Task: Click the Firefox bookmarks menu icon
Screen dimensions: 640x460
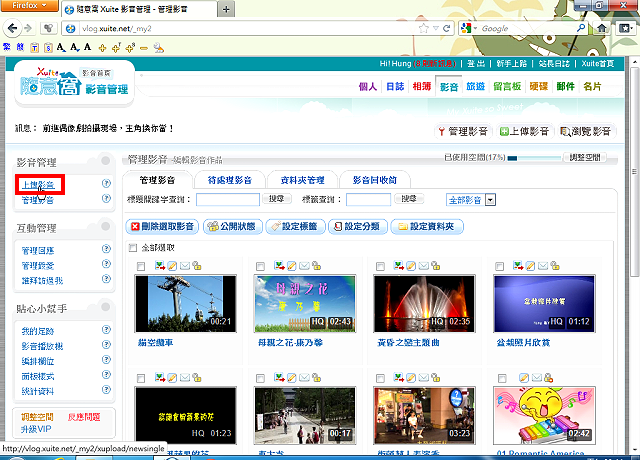Action: (x=625, y=28)
